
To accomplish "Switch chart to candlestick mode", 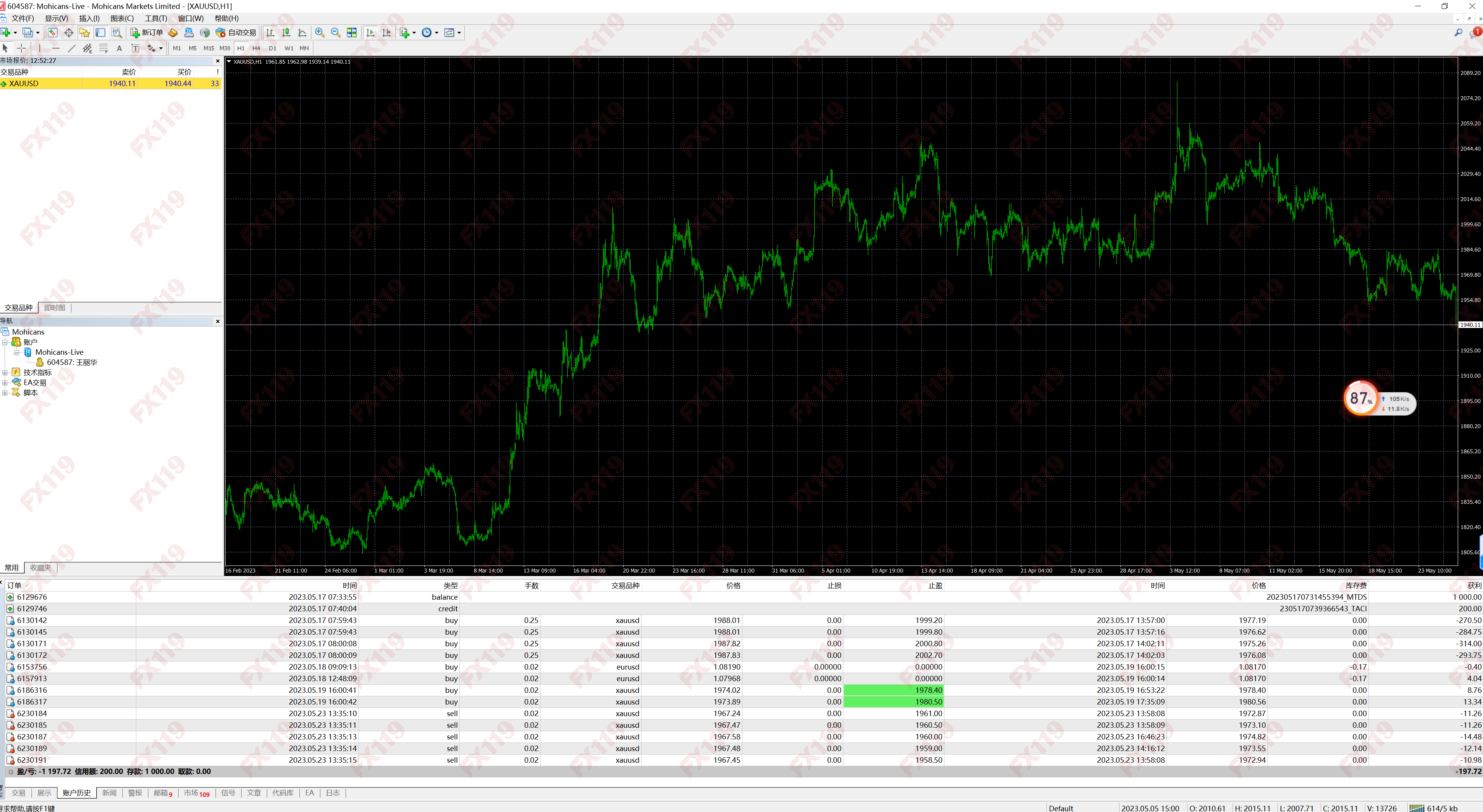I will (287, 33).
